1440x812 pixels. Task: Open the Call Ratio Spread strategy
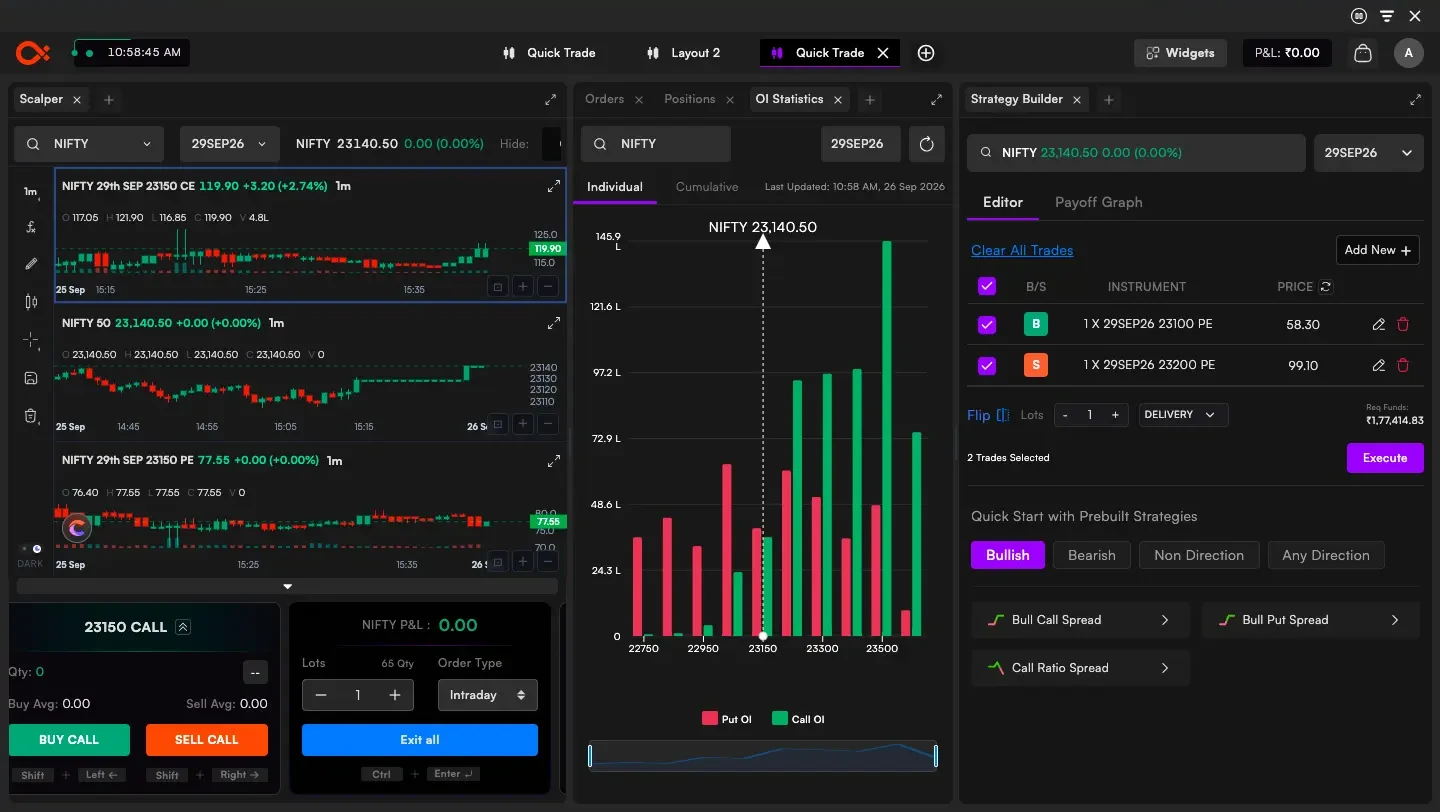[1080, 668]
